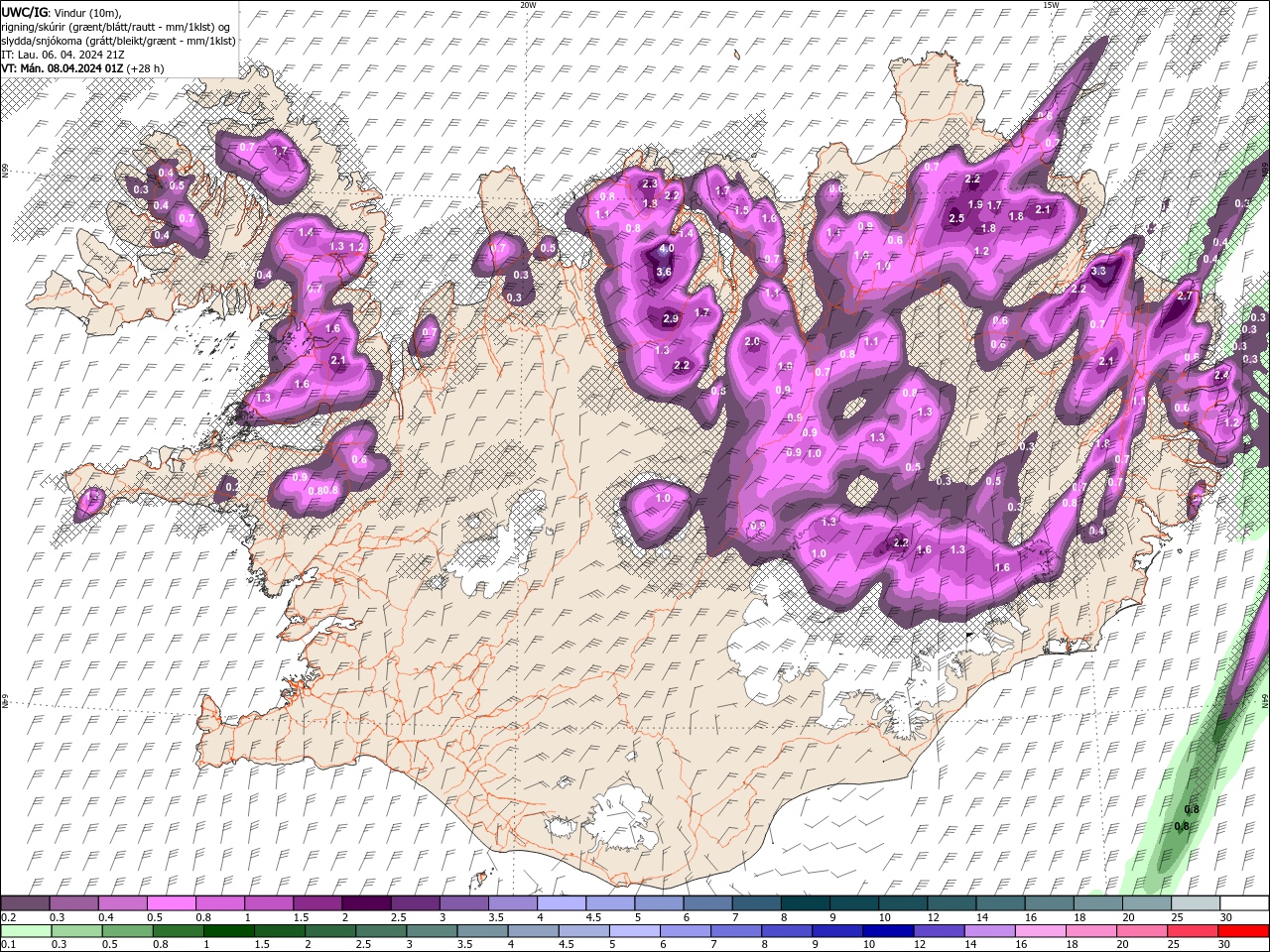
Task: Pick the bright red rain swatch at 30
Action: [x=1244, y=931]
